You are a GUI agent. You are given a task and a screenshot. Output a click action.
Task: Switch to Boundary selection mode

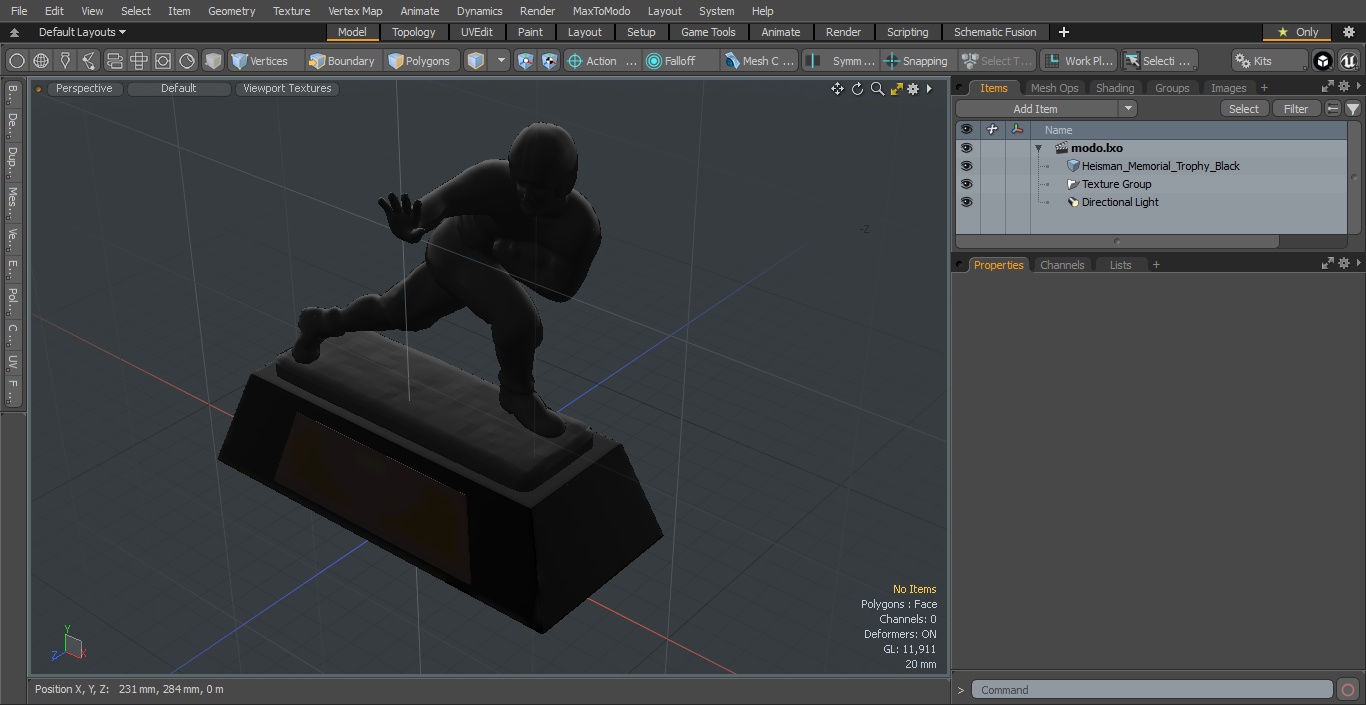pyautogui.click(x=342, y=61)
